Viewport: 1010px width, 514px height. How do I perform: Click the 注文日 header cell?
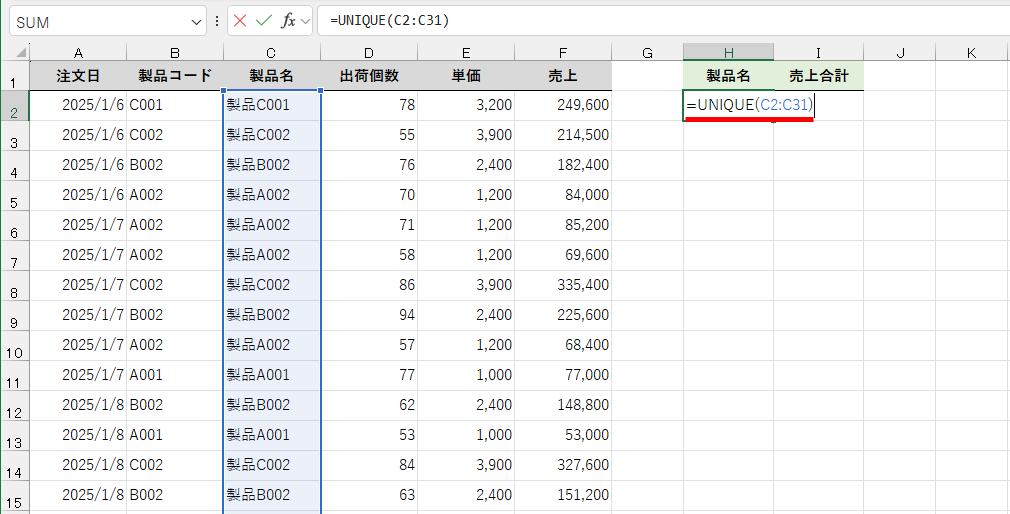coord(78,76)
